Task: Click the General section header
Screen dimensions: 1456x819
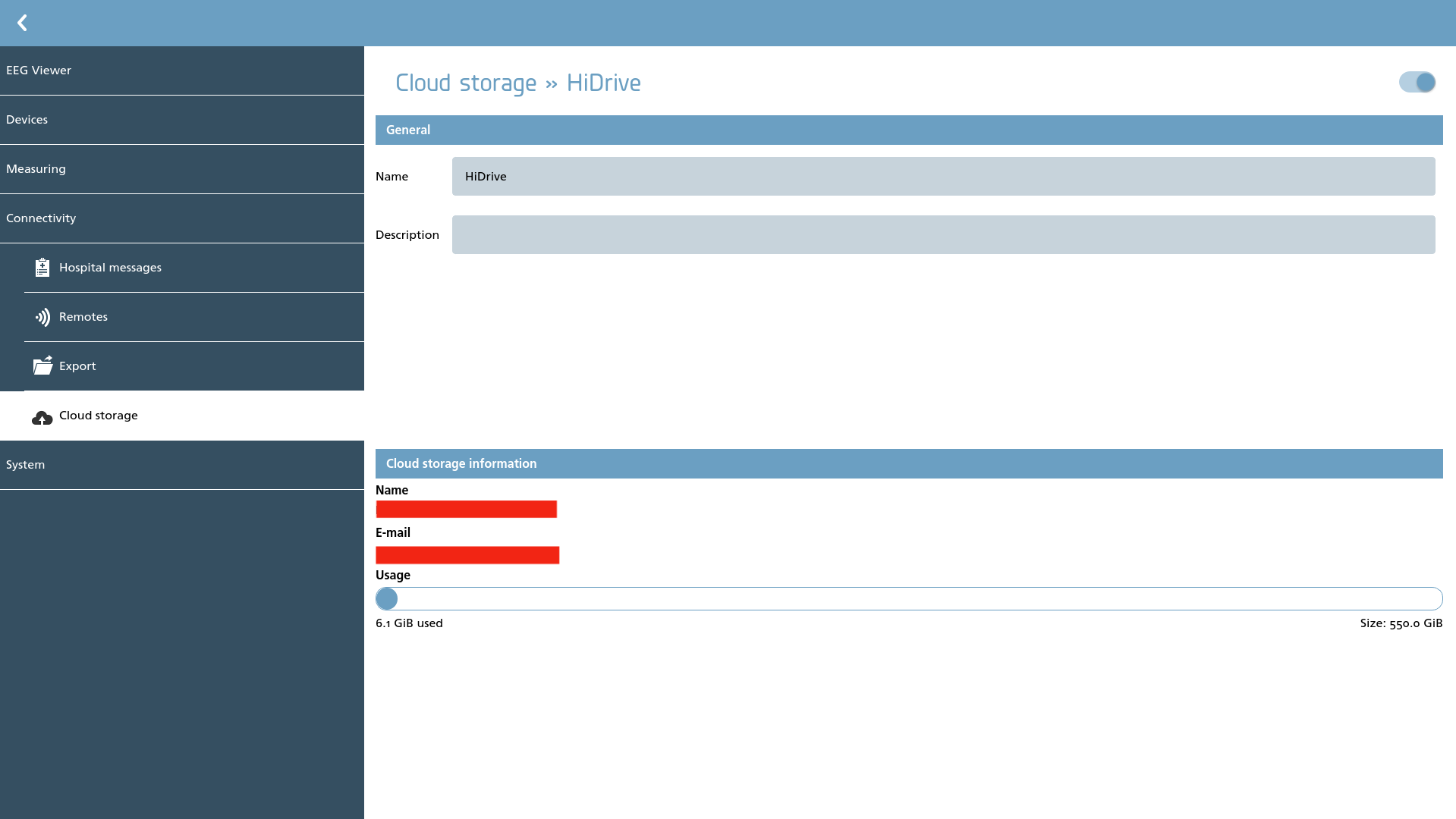Action: click(909, 130)
